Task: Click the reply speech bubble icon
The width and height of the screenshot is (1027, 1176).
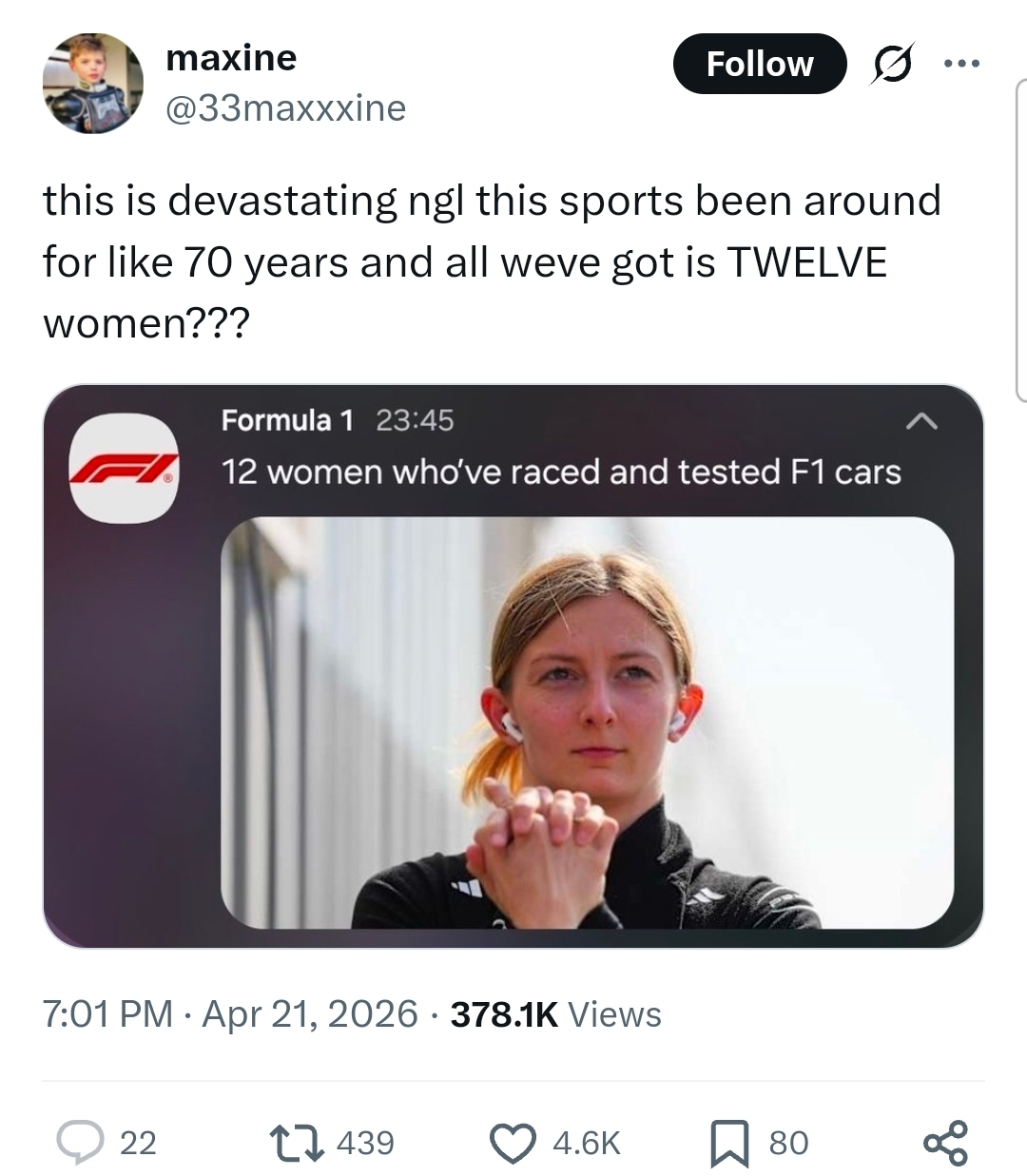Action: (79, 1142)
